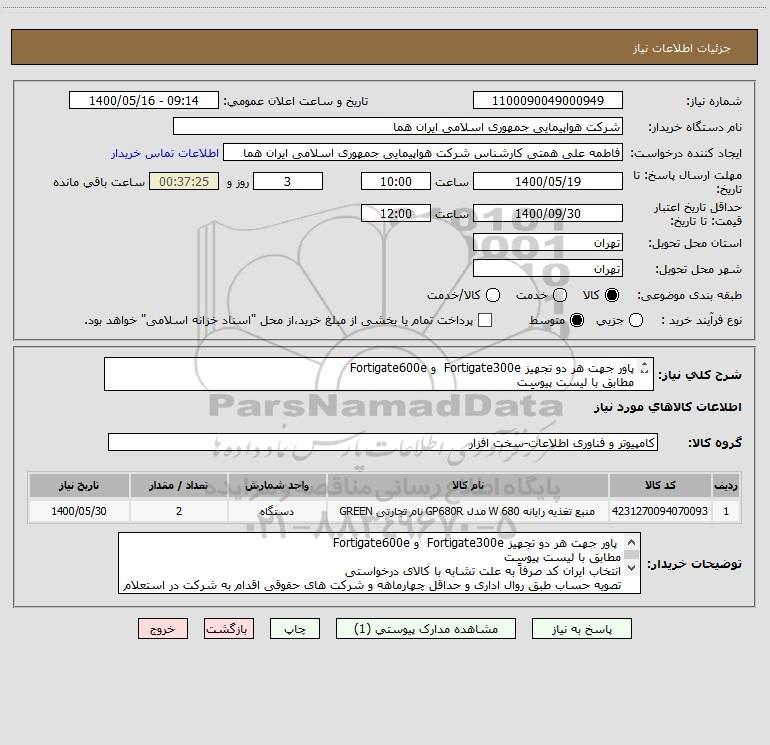Click product code cell 4231270094070093
This screenshot has height=745, width=770.
click(x=660, y=511)
